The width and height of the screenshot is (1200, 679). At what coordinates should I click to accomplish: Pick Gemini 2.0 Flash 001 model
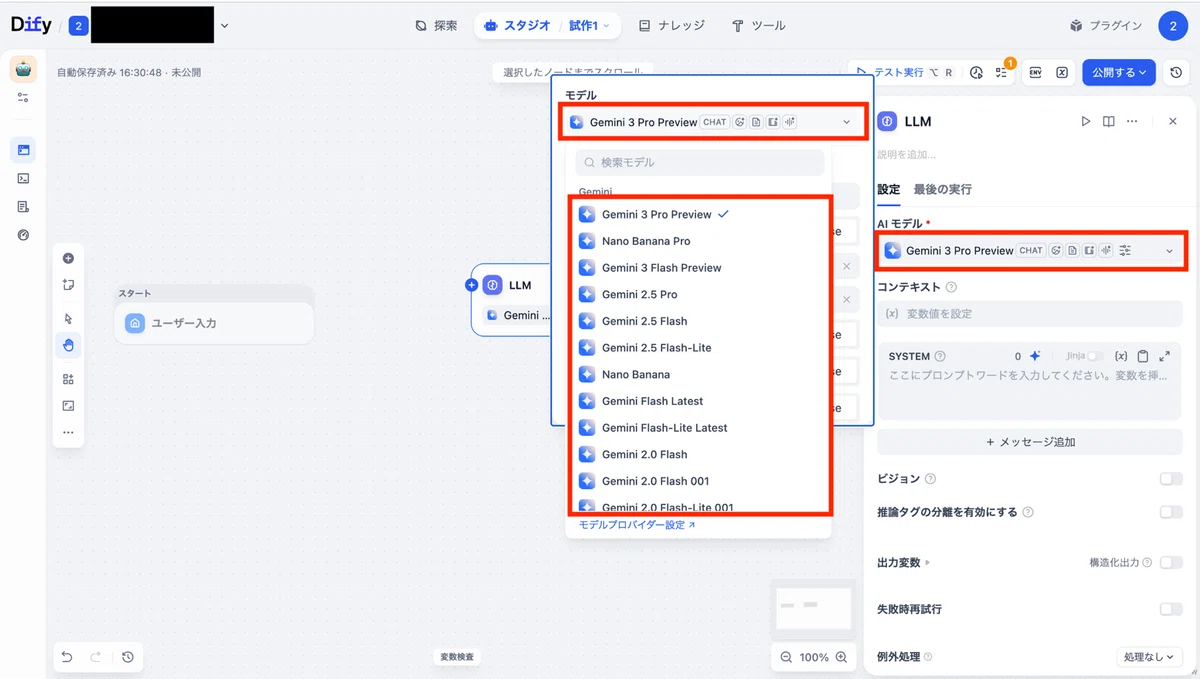click(x=700, y=481)
